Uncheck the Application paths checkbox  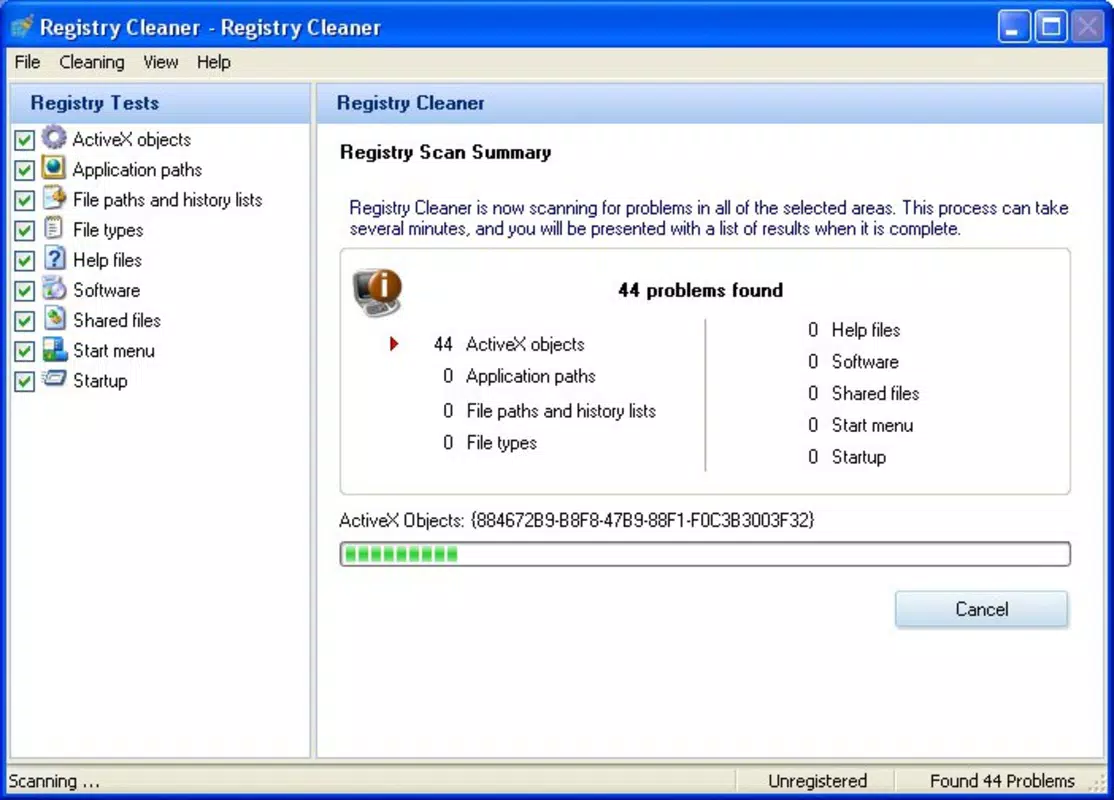point(24,171)
